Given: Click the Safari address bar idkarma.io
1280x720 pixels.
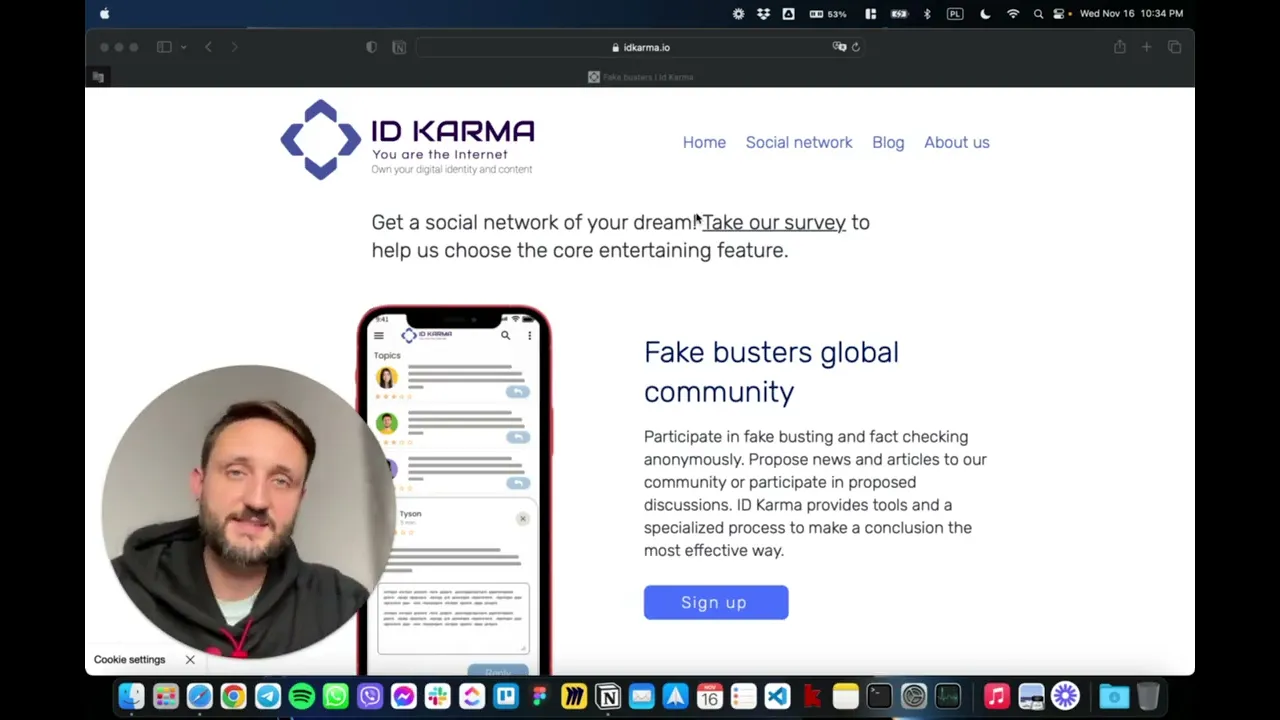Looking at the screenshot, I should coord(640,47).
